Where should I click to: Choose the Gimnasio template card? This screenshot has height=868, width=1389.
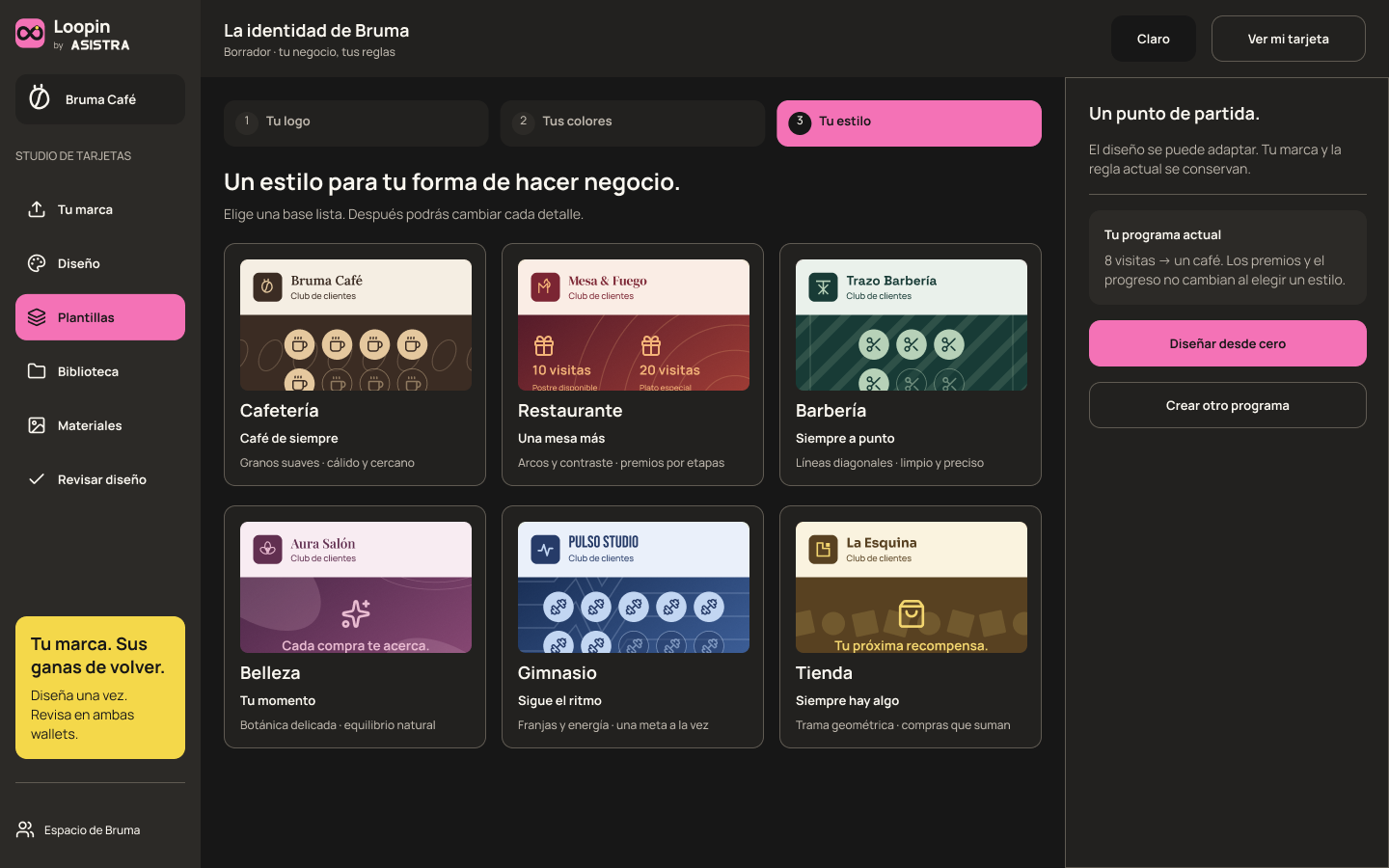tap(633, 627)
